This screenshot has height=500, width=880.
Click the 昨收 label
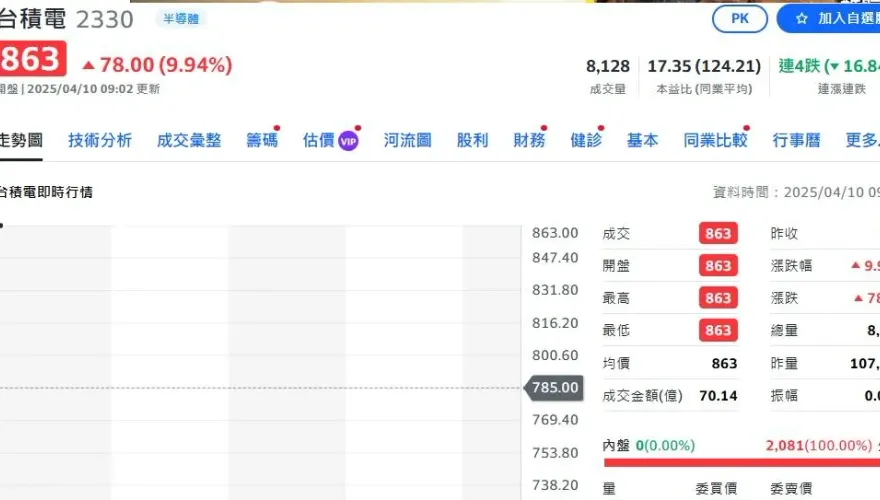click(x=784, y=233)
